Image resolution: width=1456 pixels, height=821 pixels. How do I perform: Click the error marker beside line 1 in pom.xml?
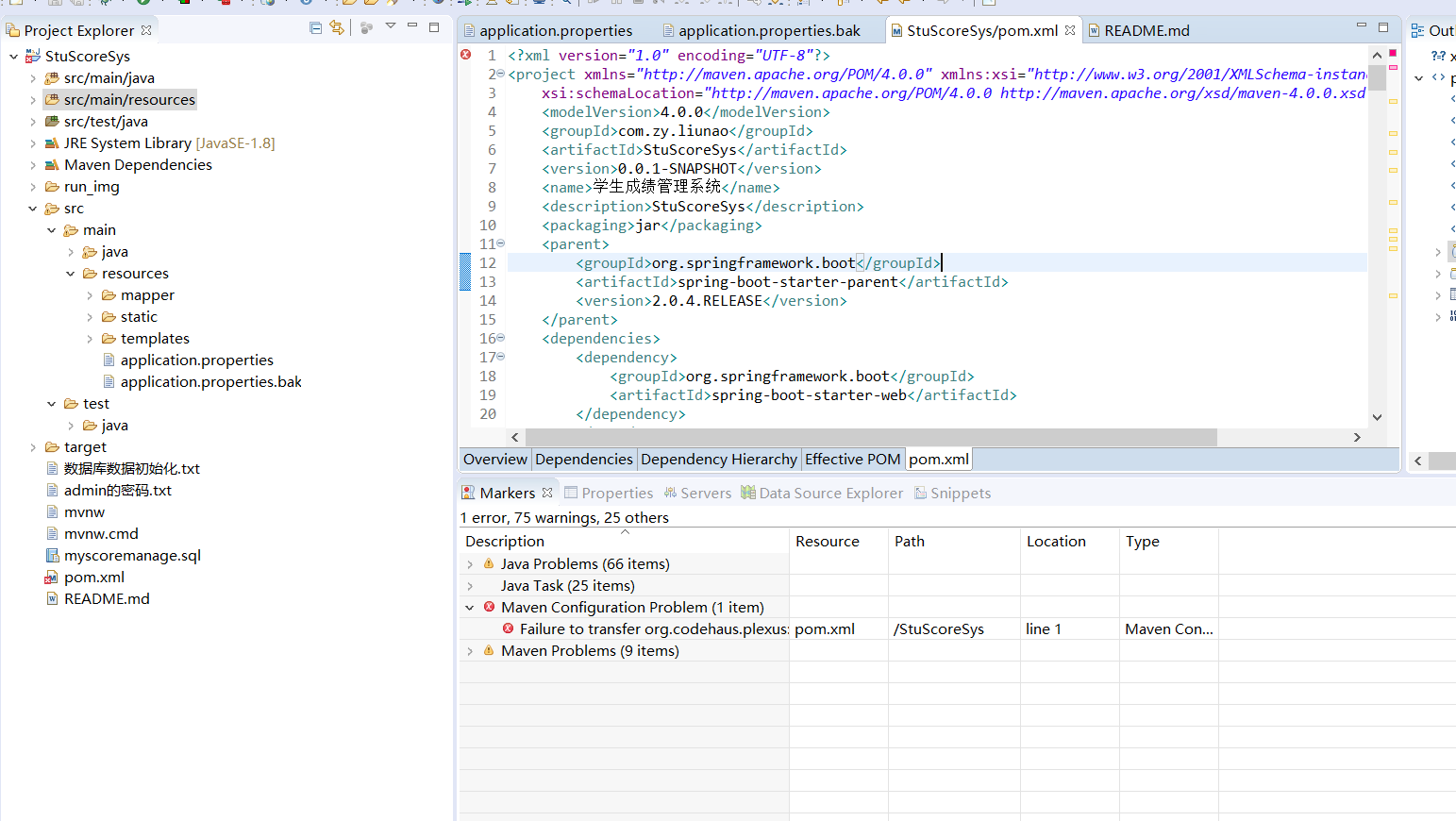[x=465, y=55]
